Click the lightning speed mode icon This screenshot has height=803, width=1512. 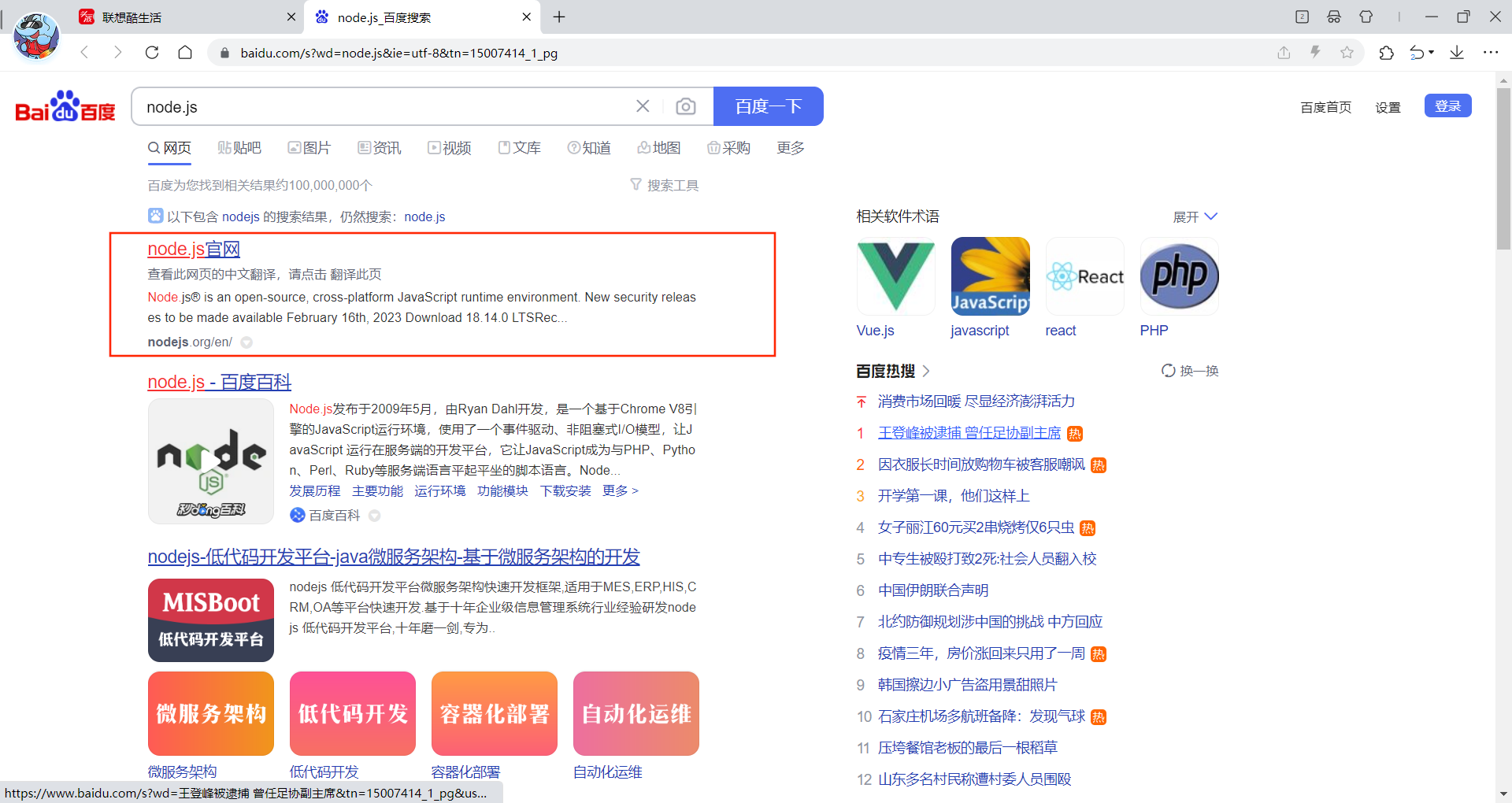click(x=1315, y=53)
